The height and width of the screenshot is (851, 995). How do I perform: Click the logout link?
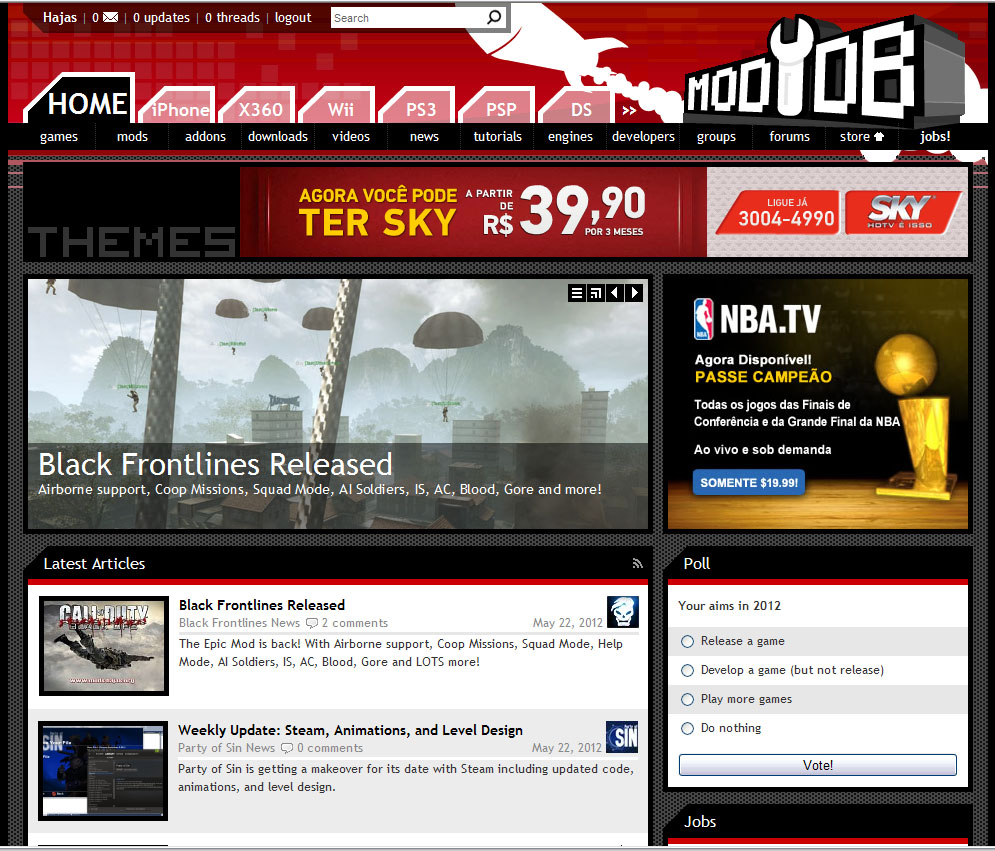pyautogui.click(x=293, y=18)
